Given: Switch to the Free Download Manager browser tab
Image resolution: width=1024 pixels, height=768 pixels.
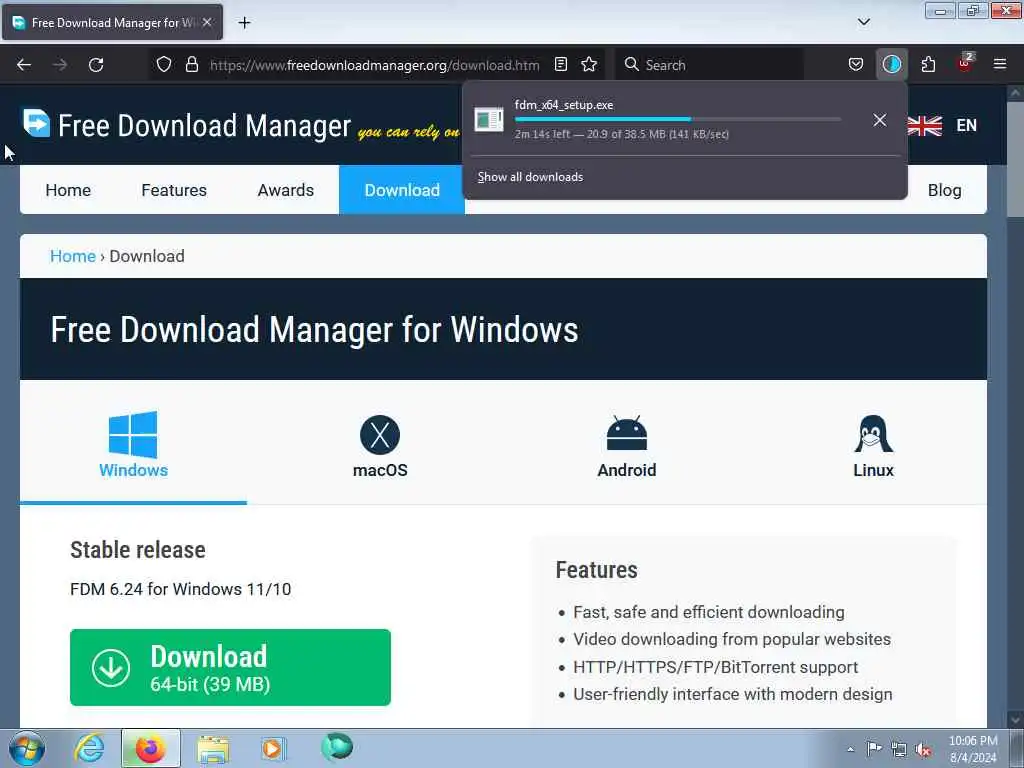Looking at the screenshot, I should point(111,22).
